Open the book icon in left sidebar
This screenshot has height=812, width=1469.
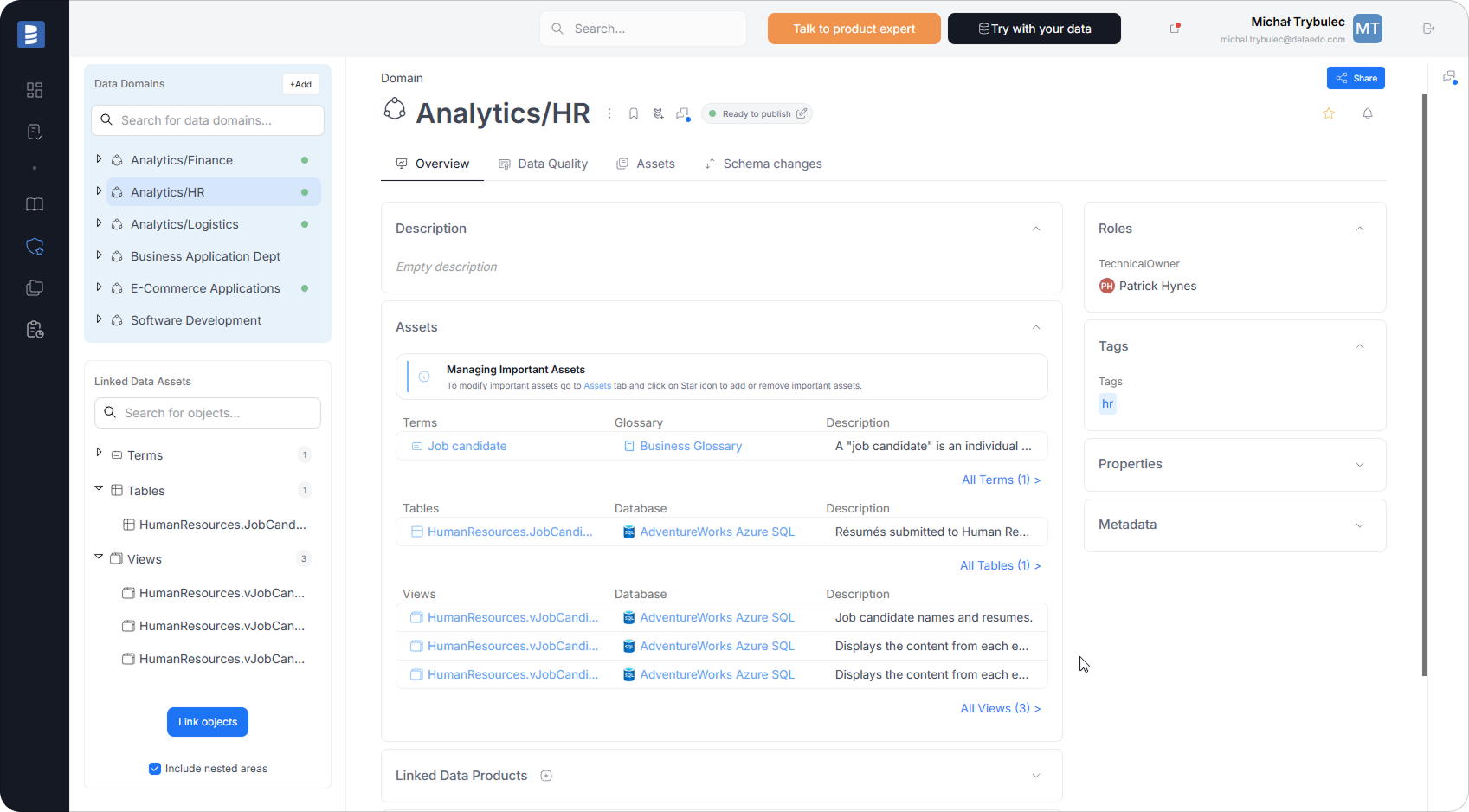coord(35,204)
